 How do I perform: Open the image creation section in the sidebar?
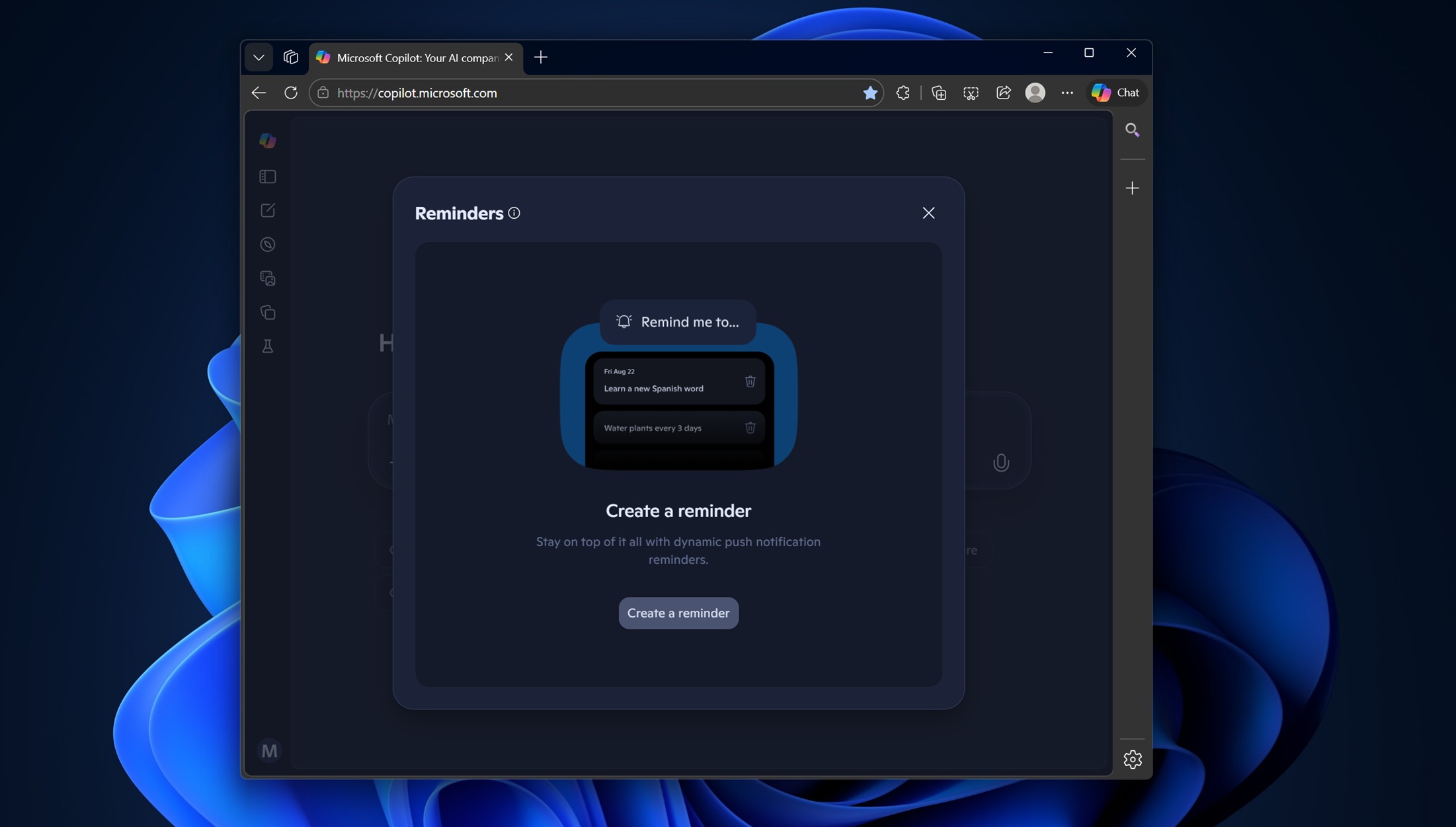268,278
